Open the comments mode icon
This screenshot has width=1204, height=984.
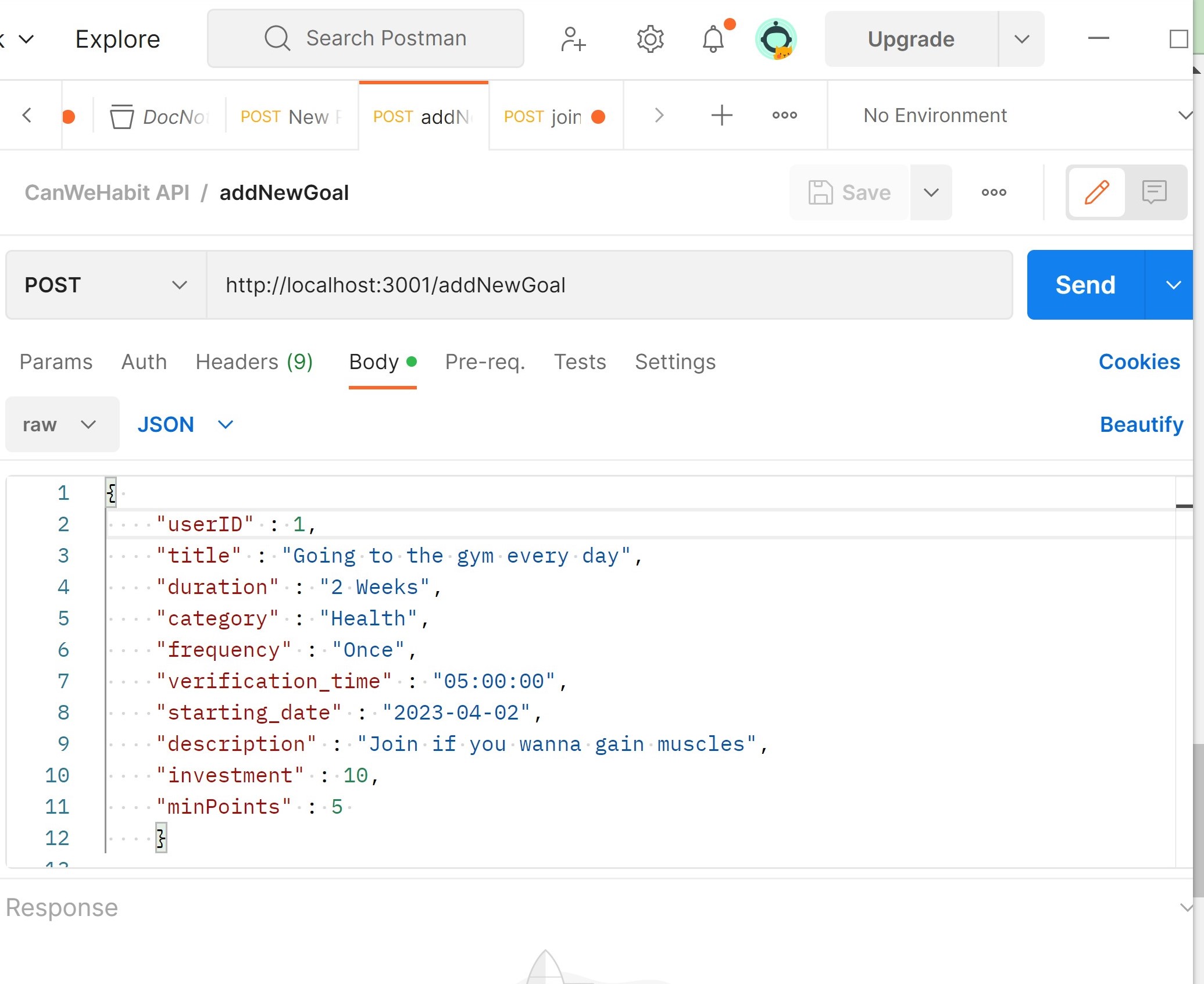coord(1154,192)
